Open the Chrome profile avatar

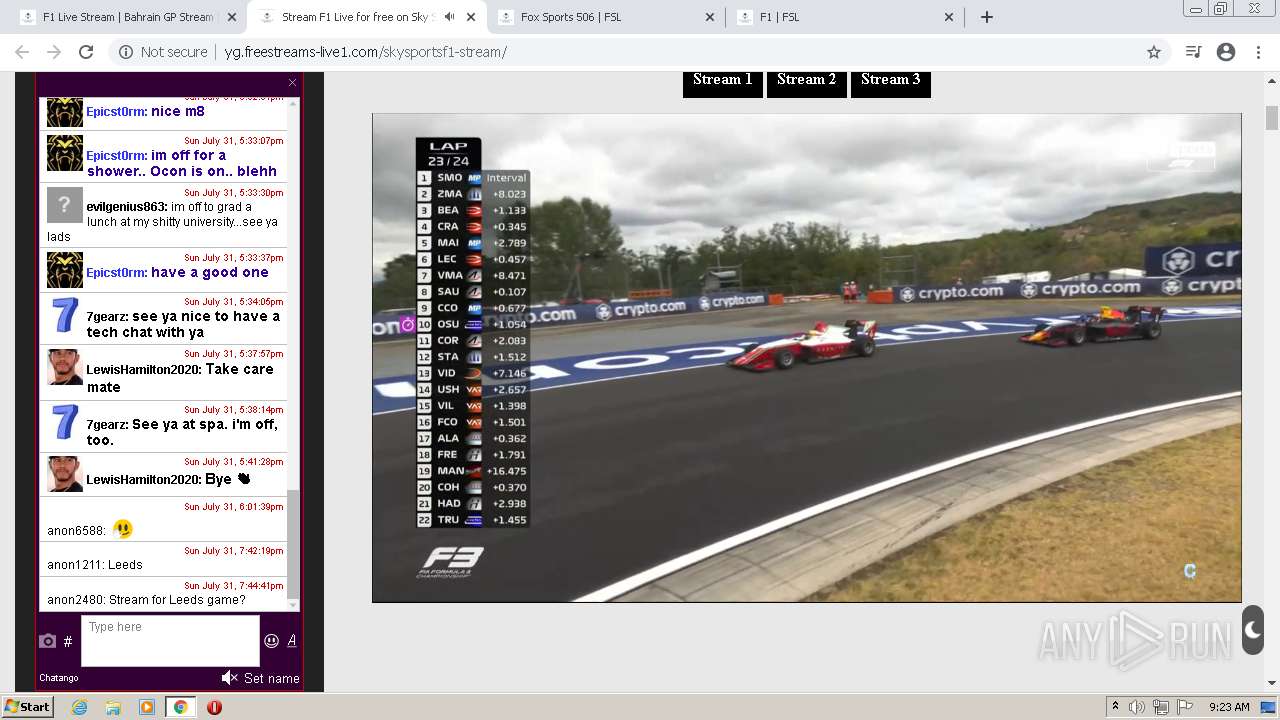(1226, 52)
